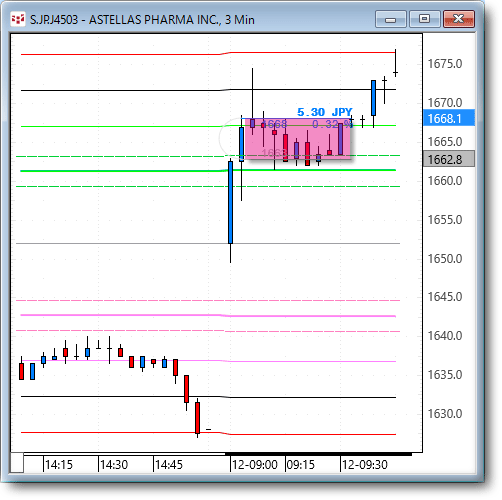
Task: Select the thick green horizontal line
Action: pos(208,170)
